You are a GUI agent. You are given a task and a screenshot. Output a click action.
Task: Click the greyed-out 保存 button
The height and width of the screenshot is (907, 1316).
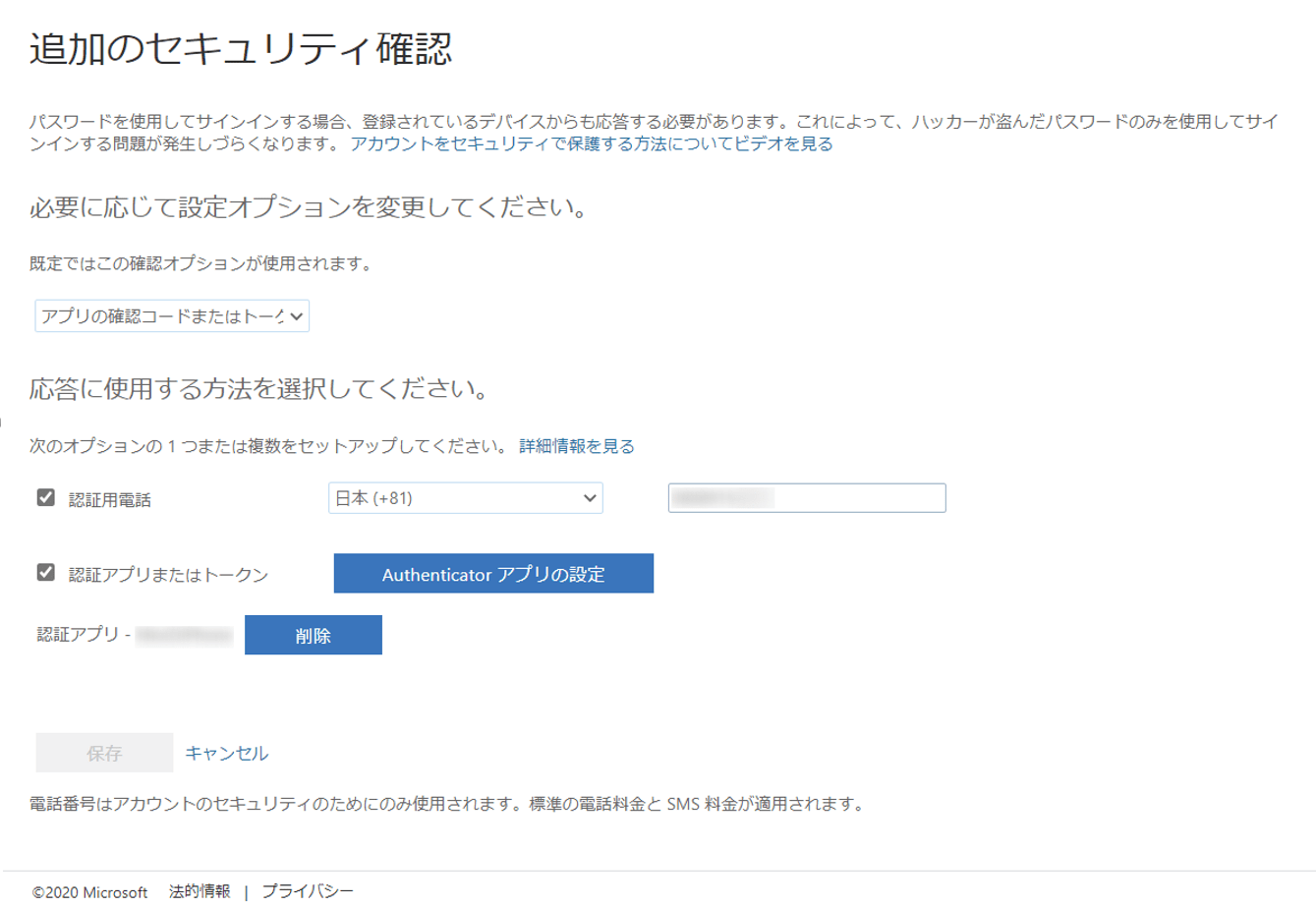[104, 753]
